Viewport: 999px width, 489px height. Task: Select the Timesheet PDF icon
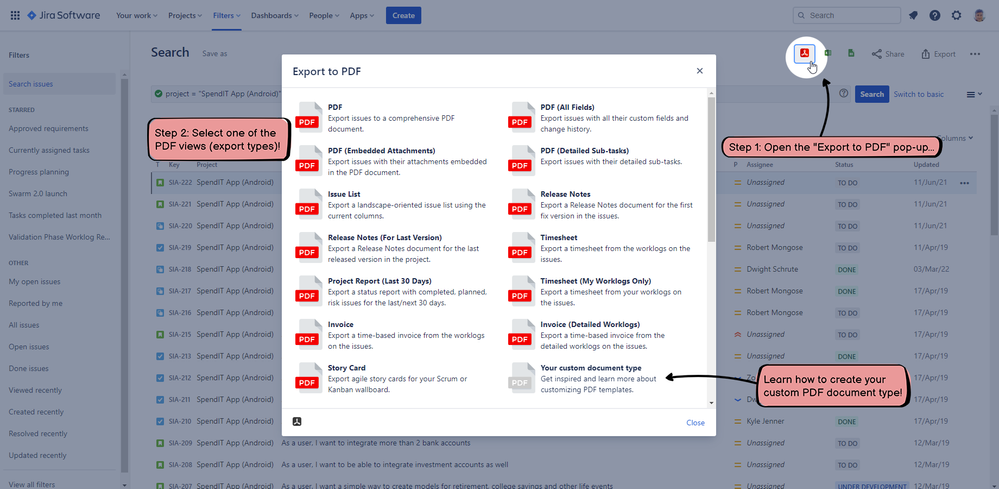520,246
